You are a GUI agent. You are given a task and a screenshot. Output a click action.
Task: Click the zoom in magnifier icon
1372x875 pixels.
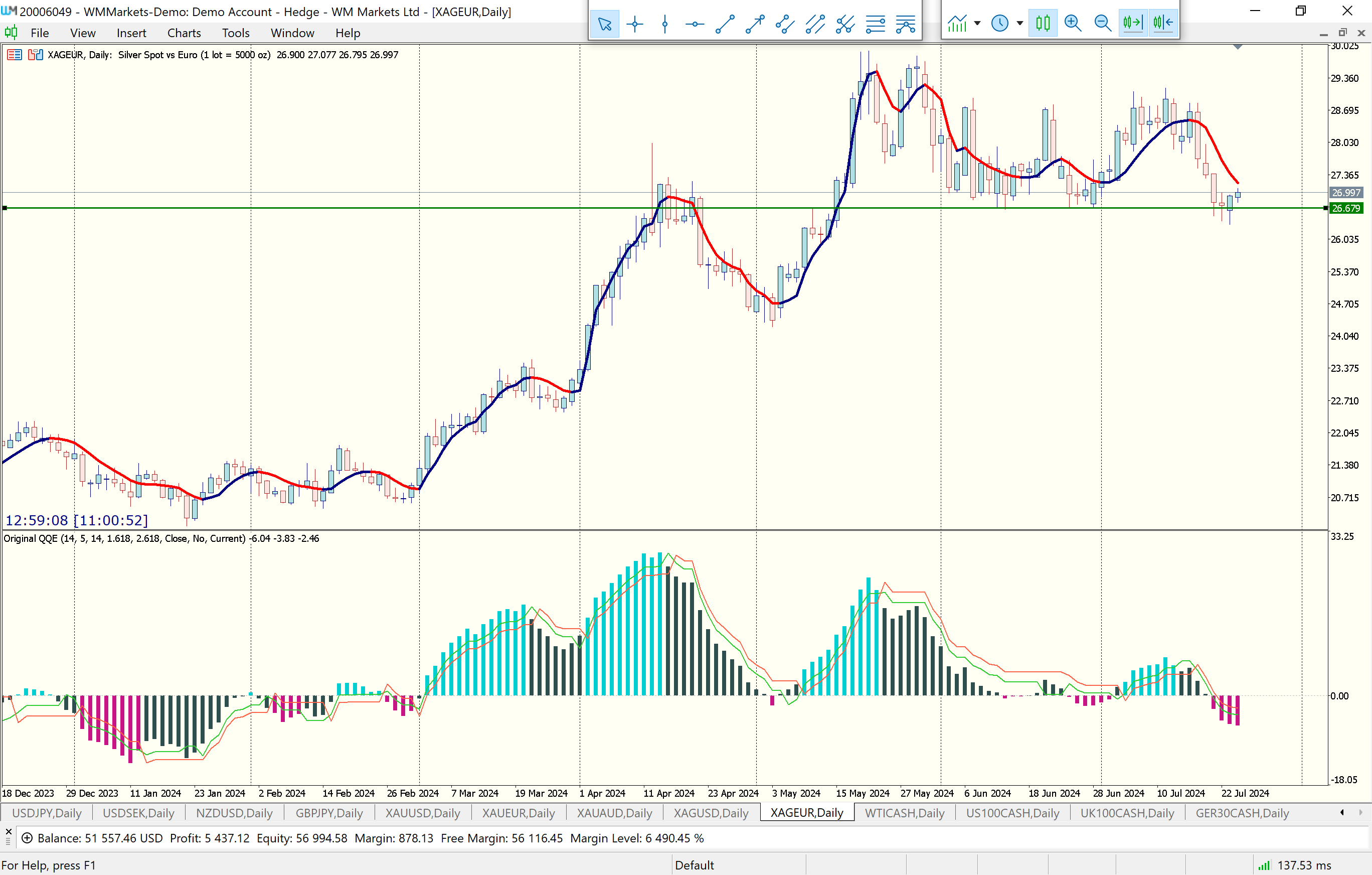(1073, 23)
